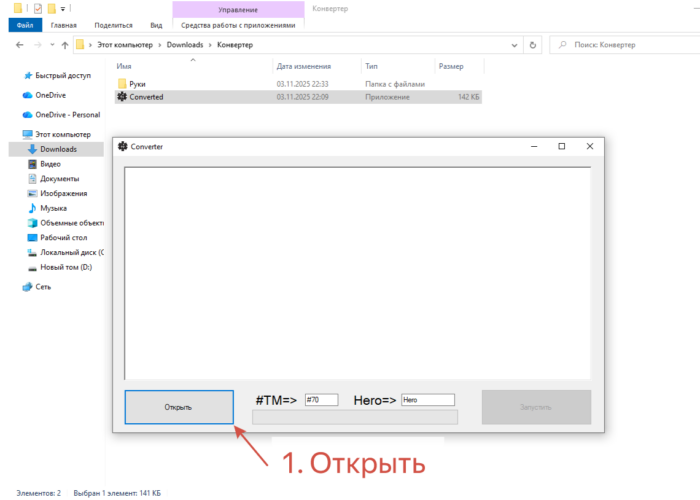700x500 pixels.
Task: Open the Файл menu tab
Action: [x=25, y=25]
